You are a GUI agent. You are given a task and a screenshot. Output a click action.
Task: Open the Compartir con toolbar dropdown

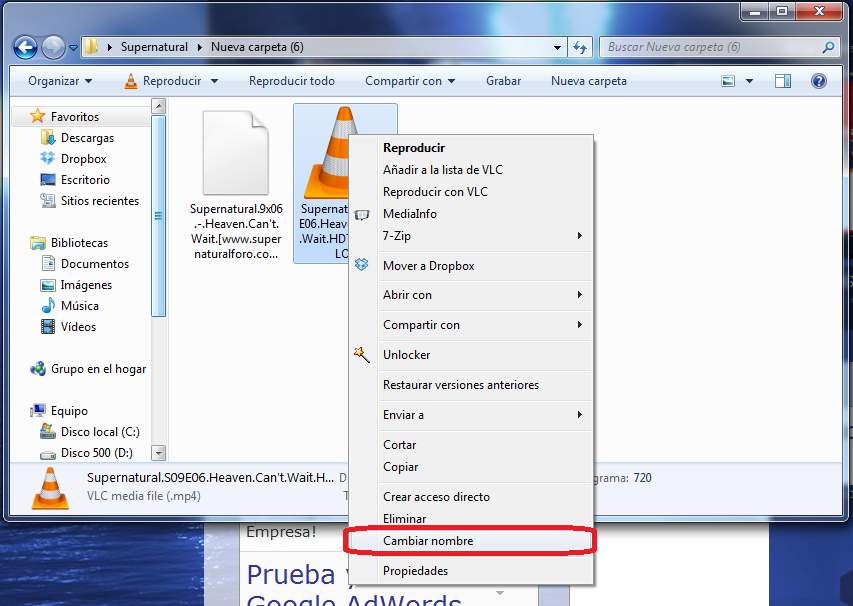tap(409, 81)
